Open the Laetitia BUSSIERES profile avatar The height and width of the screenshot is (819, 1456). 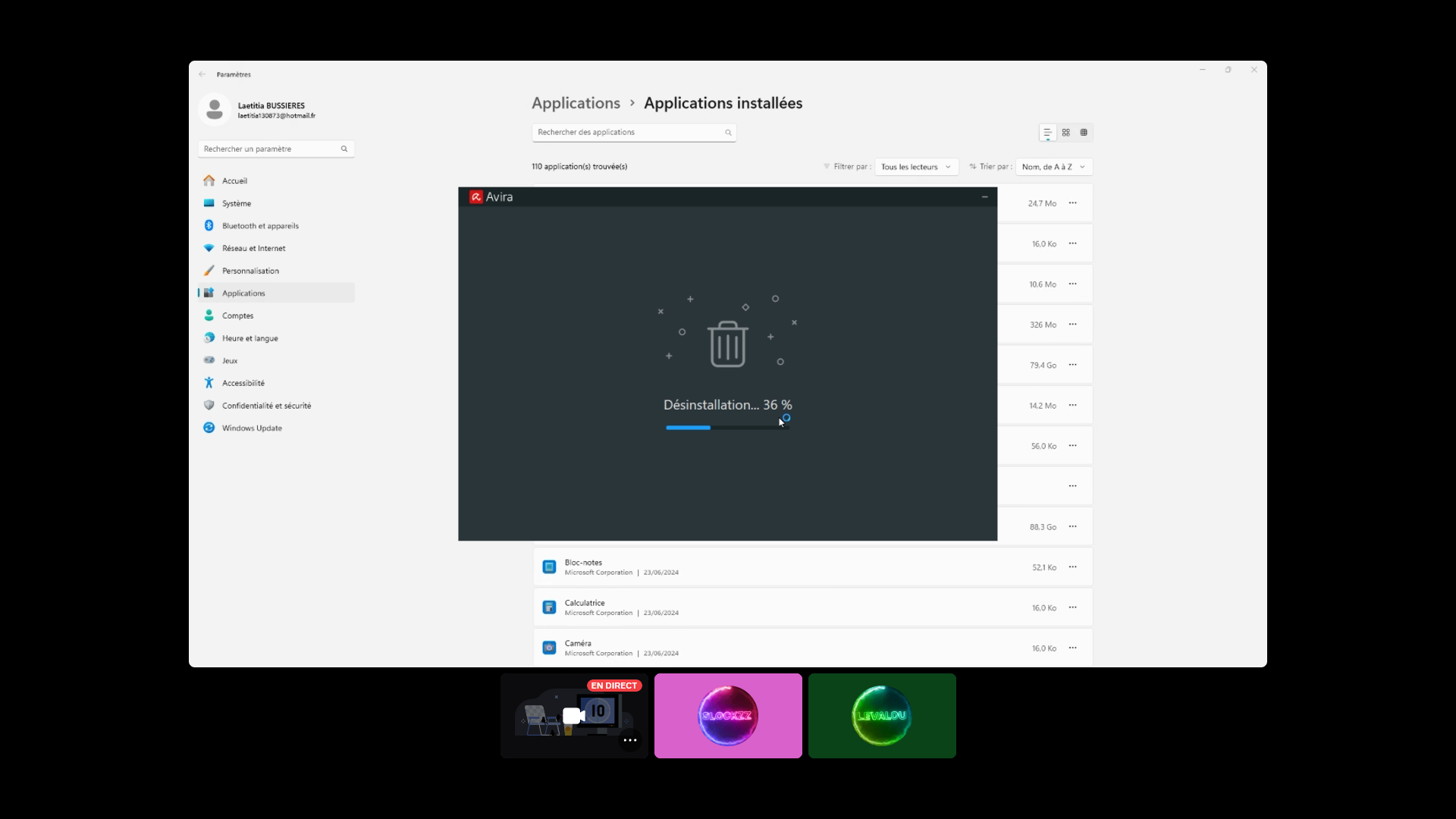point(215,110)
